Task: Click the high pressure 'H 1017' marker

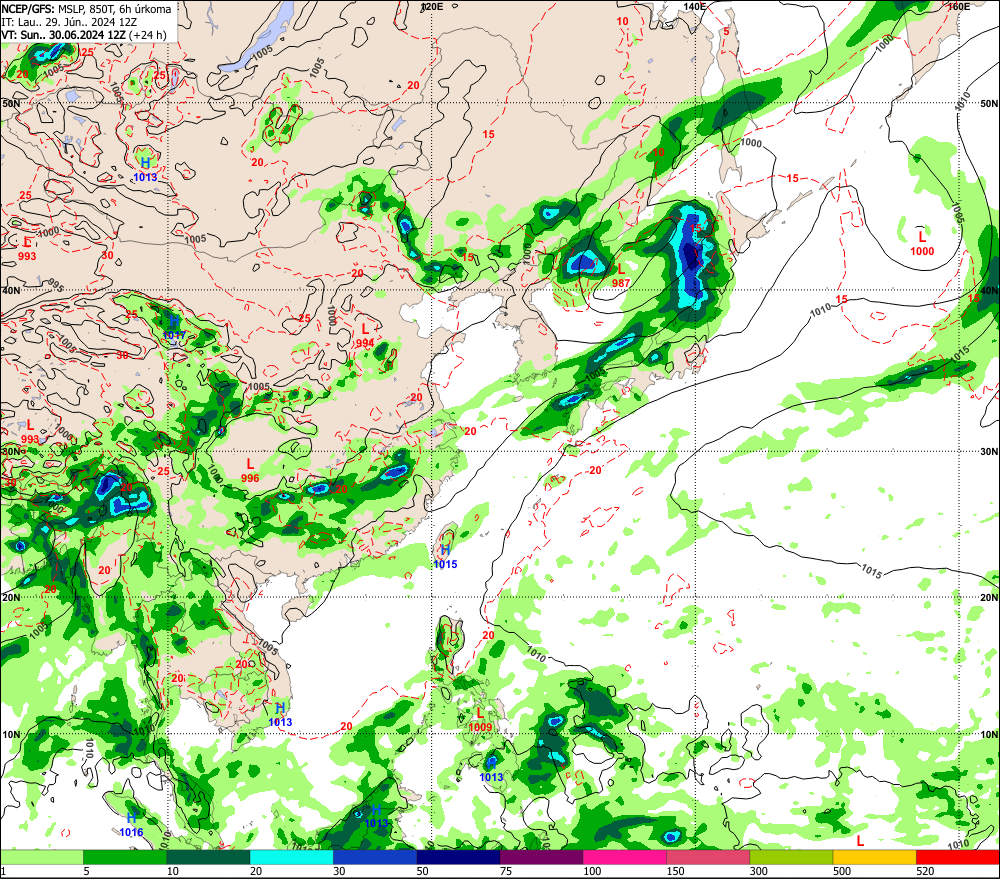Action: coord(174,327)
